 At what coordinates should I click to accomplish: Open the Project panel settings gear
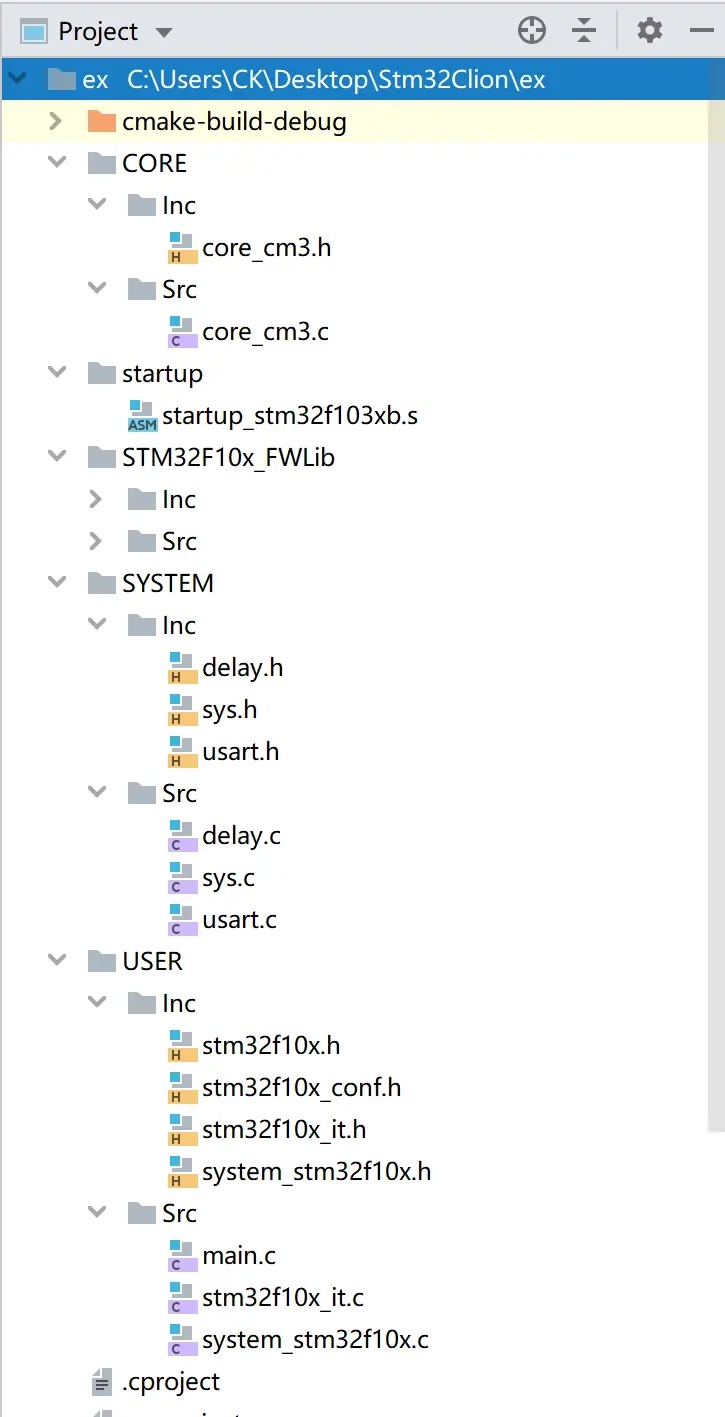(650, 31)
